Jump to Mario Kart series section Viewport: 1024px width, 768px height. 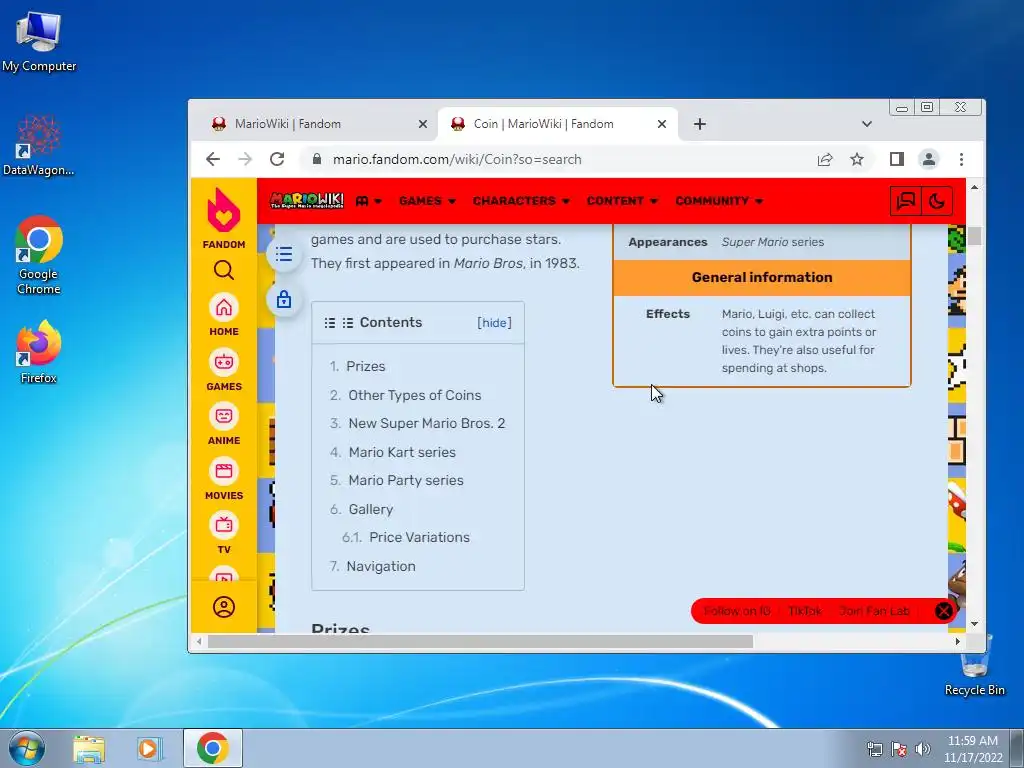coord(402,452)
